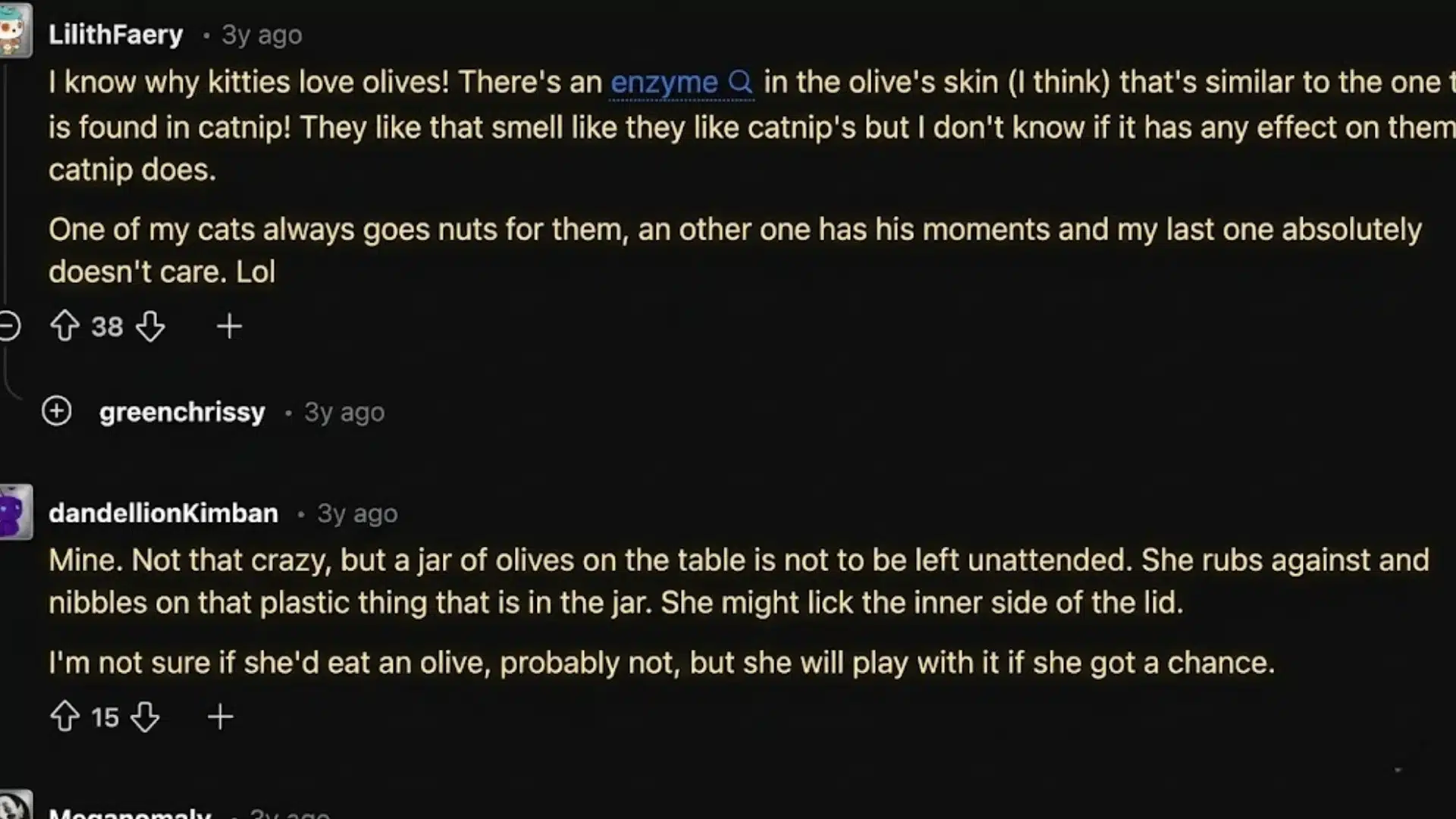
Task: Open LilithFaery's profile
Action: tap(115, 34)
